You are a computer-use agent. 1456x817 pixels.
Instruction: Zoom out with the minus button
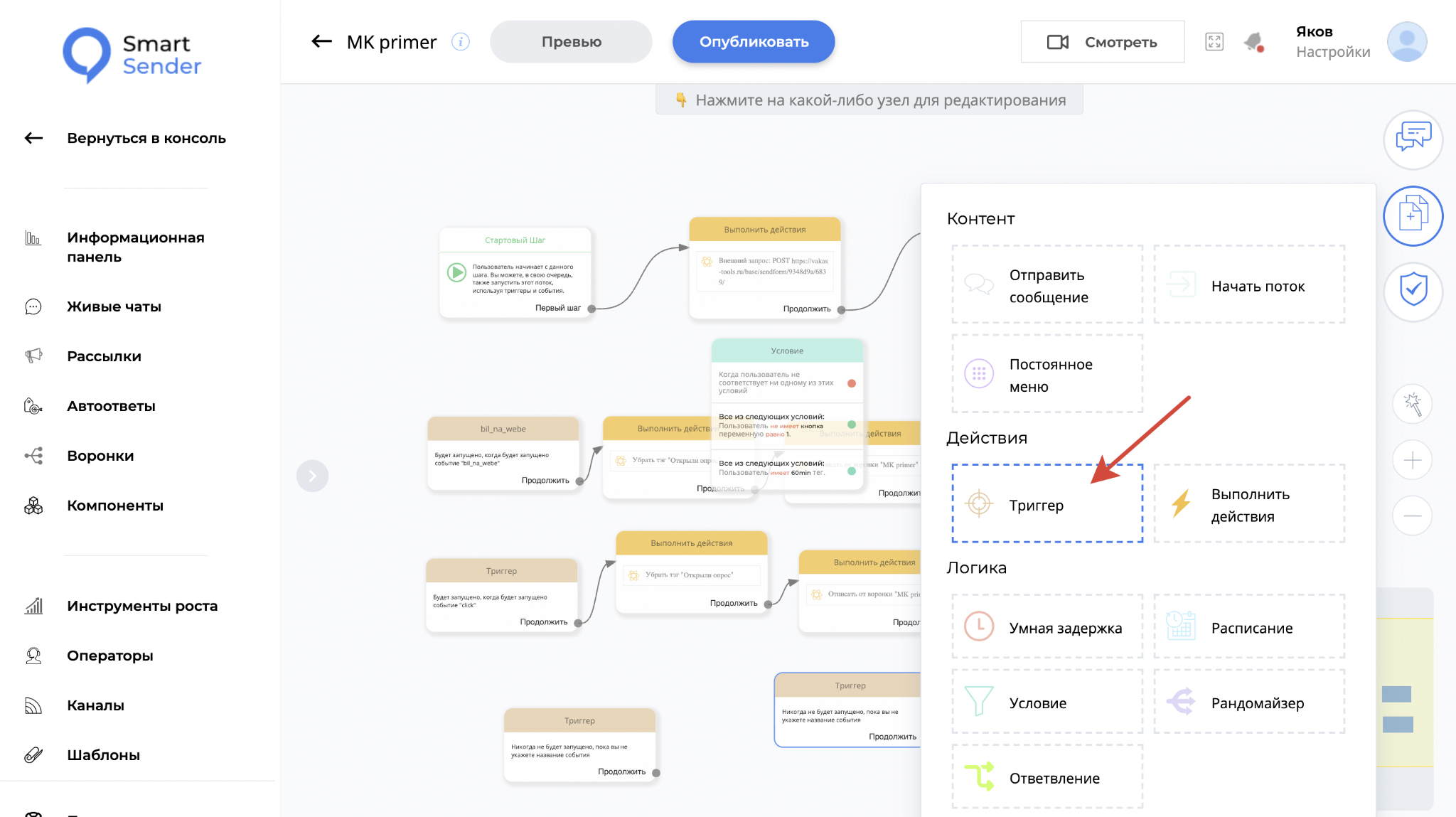tap(1412, 516)
